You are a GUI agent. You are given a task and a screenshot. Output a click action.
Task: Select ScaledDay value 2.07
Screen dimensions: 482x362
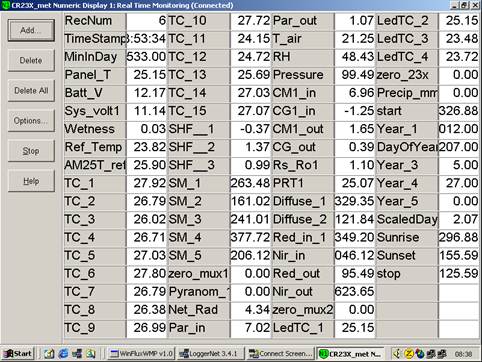(x=459, y=219)
